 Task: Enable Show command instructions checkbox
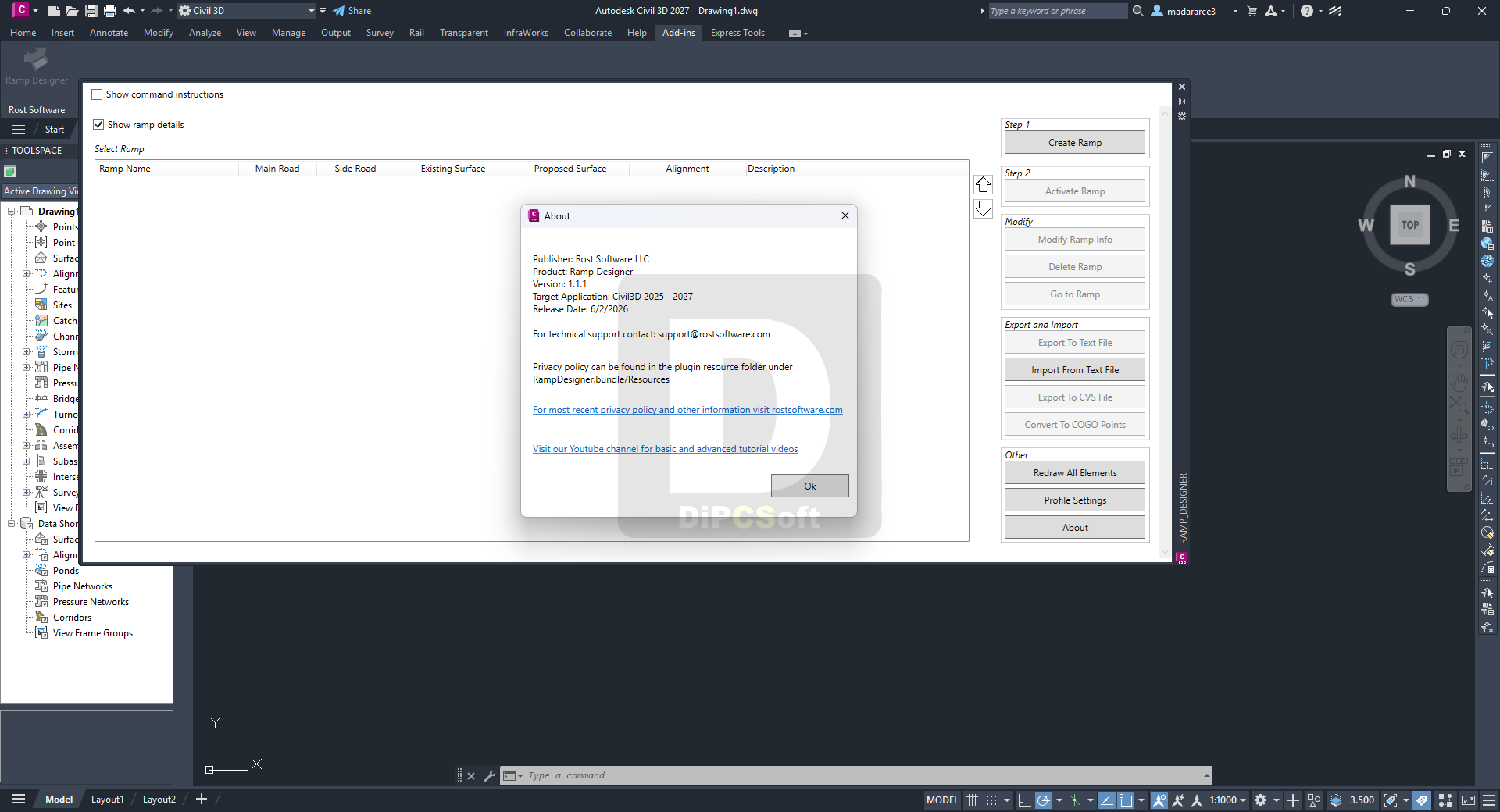[97, 94]
